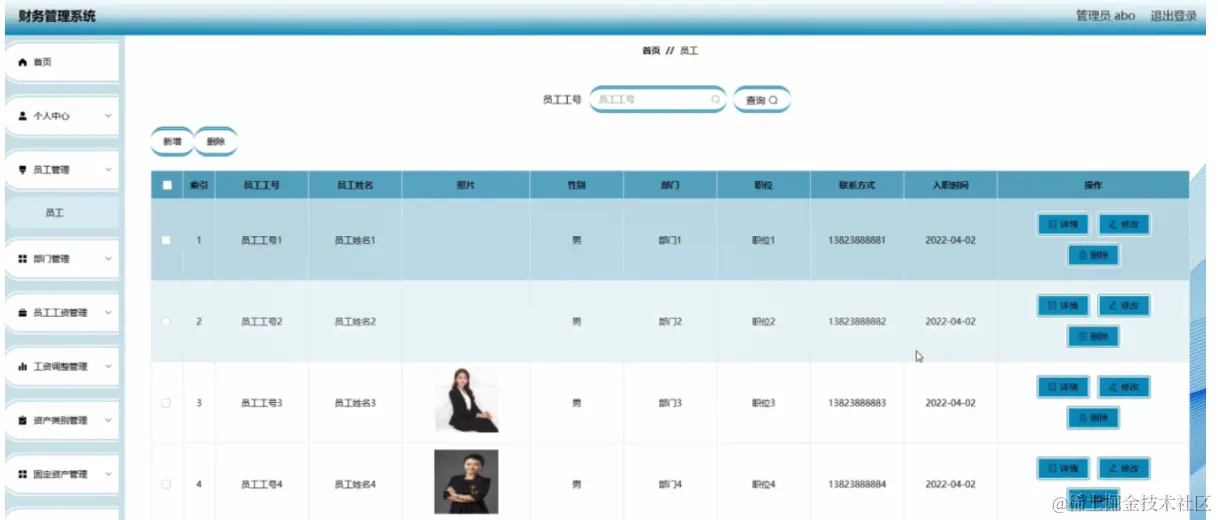
Task: Expand the 工资调整管理 menu chevron
Action: [108, 367]
